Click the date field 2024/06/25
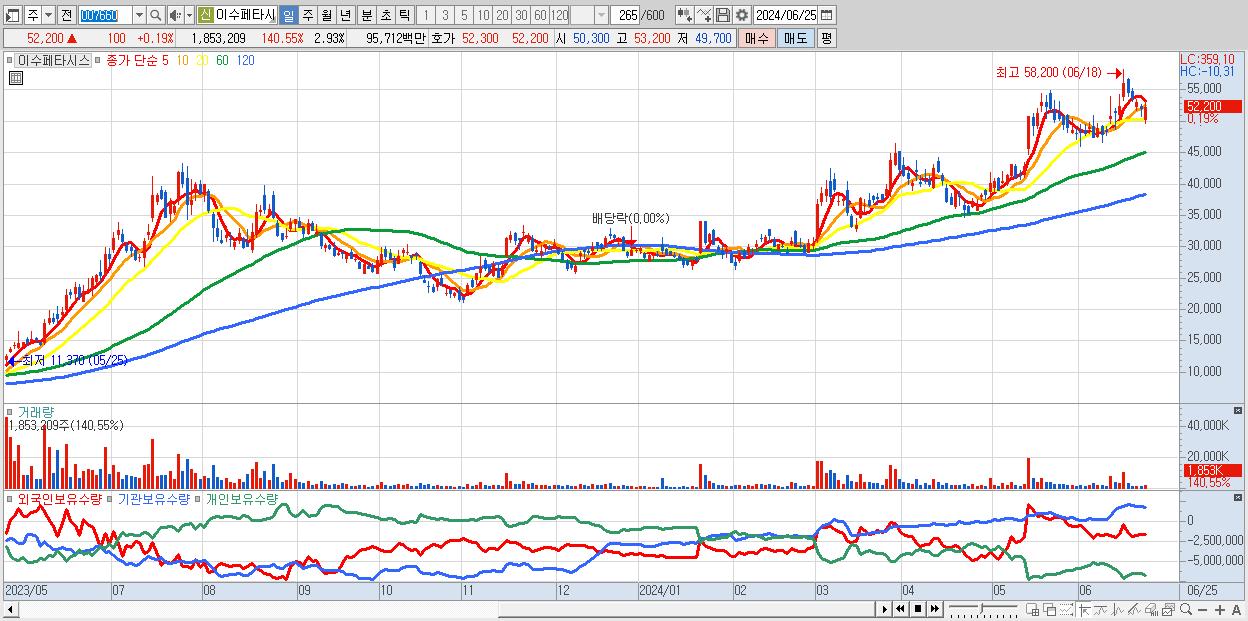This screenshot has width=1248, height=621. (785, 15)
